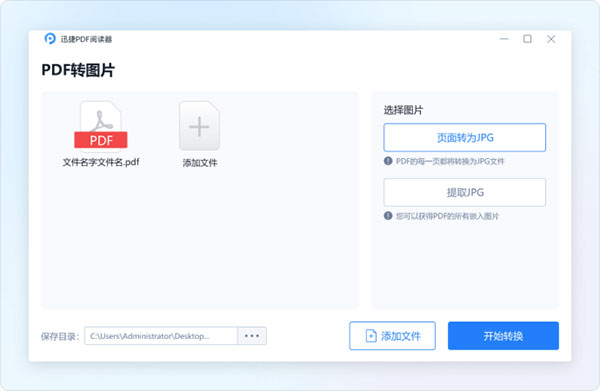Minimize the PDF转图片 window
This screenshot has height=391, width=600.
[x=504, y=39]
